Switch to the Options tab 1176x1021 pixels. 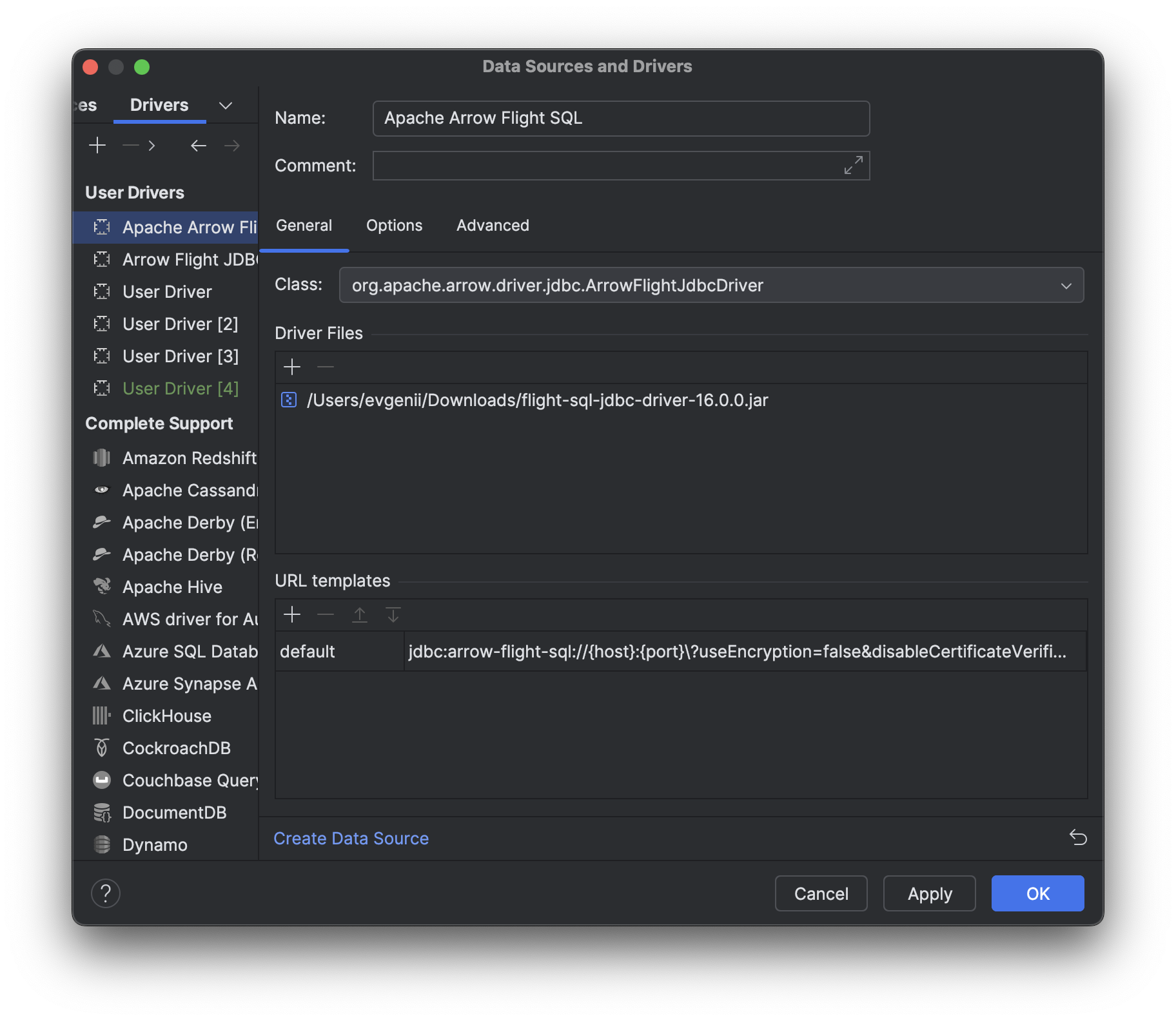394,225
